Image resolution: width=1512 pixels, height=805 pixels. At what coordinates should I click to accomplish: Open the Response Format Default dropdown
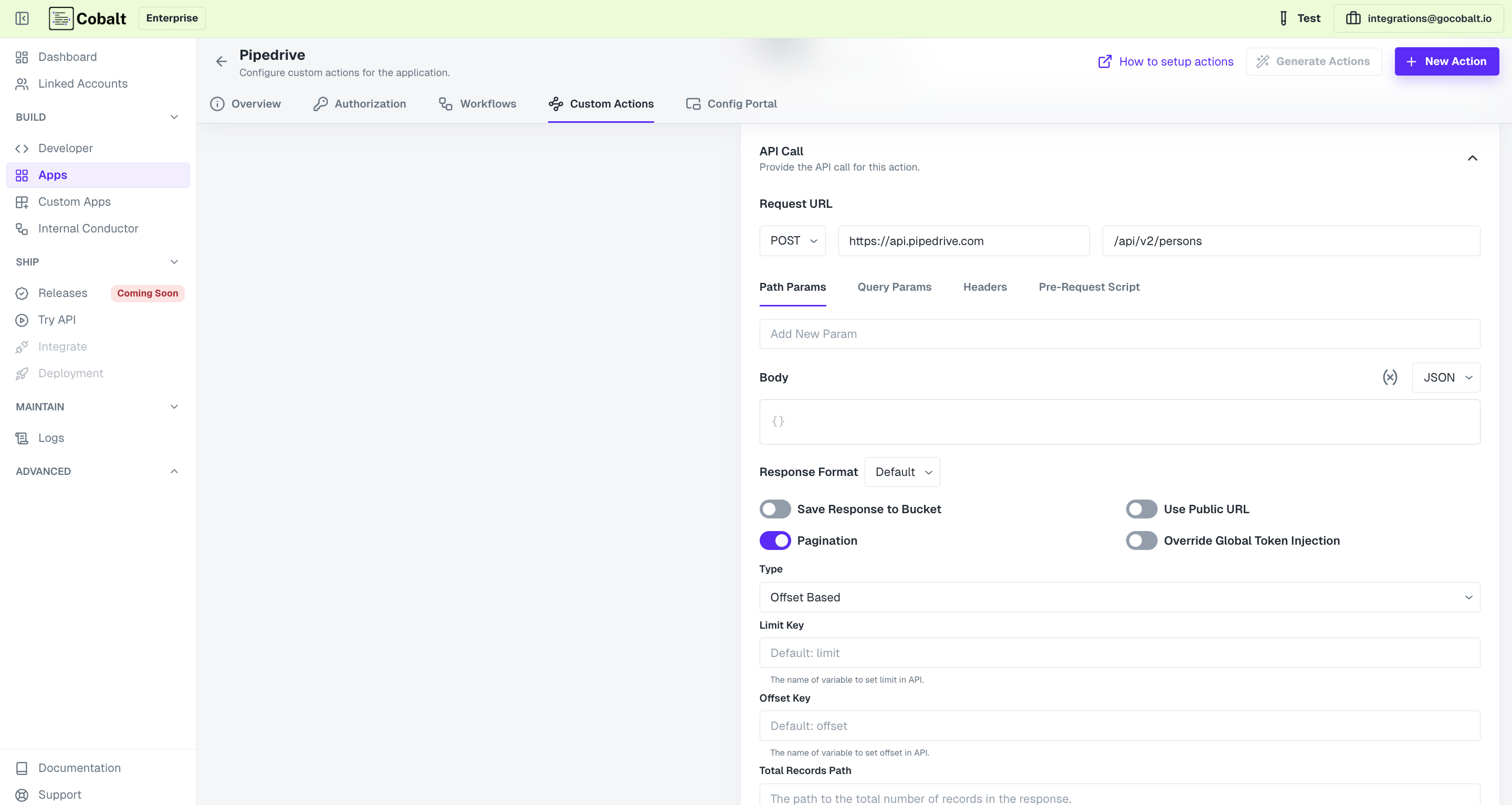click(x=901, y=472)
